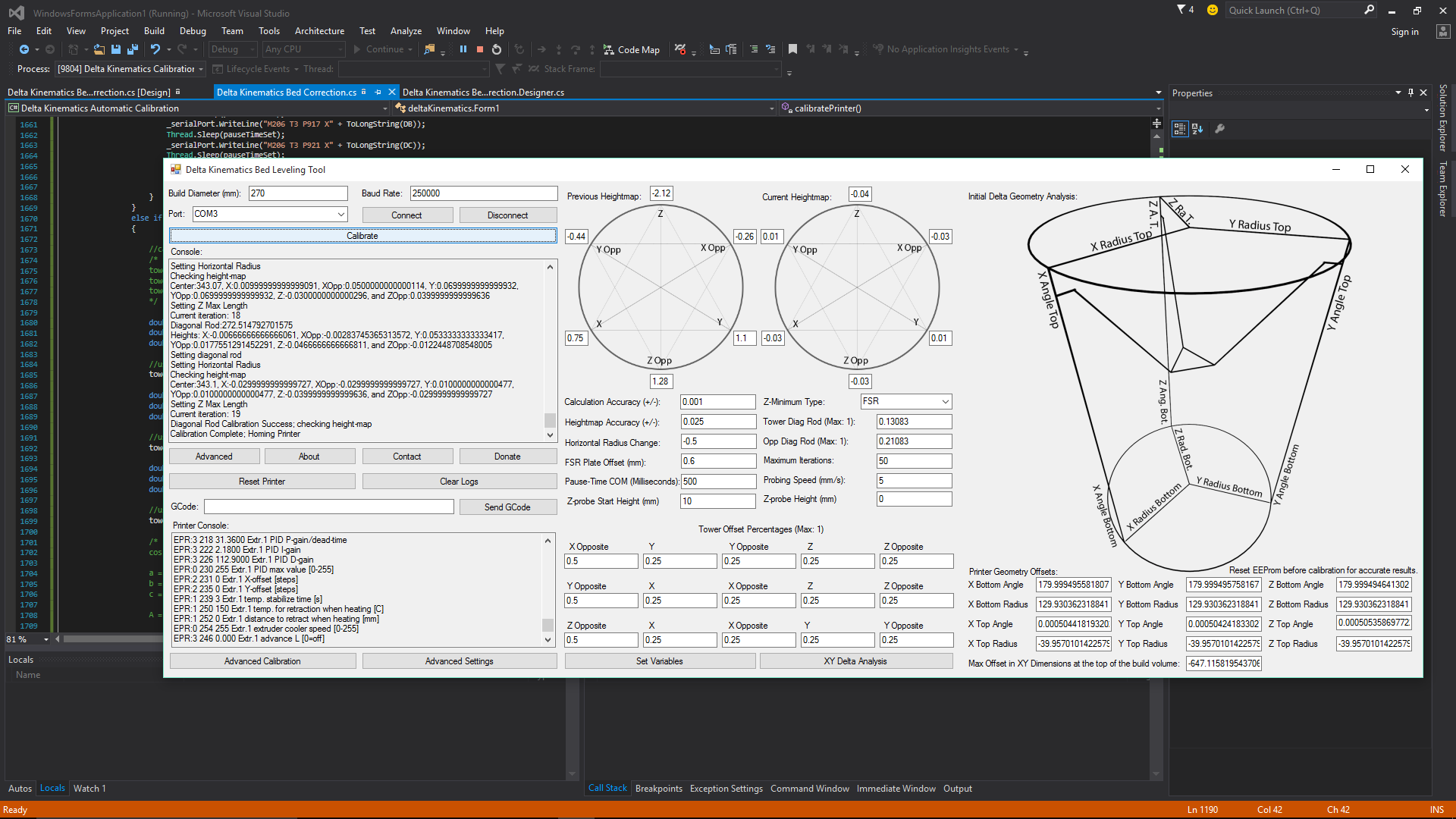1456x819 pixels.
Task: Click the Restart debugging icon
Action: click(497, 49)
